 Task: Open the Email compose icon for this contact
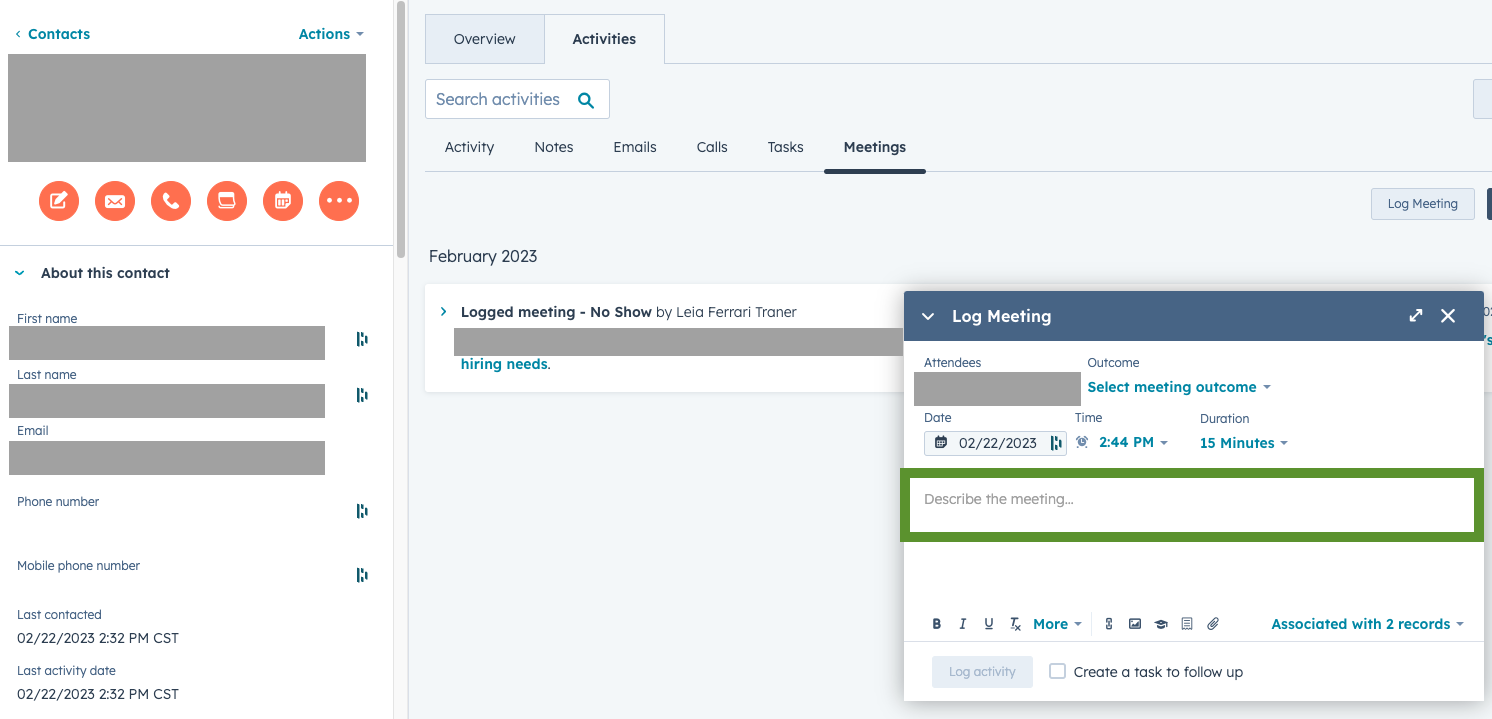[115, 200]
